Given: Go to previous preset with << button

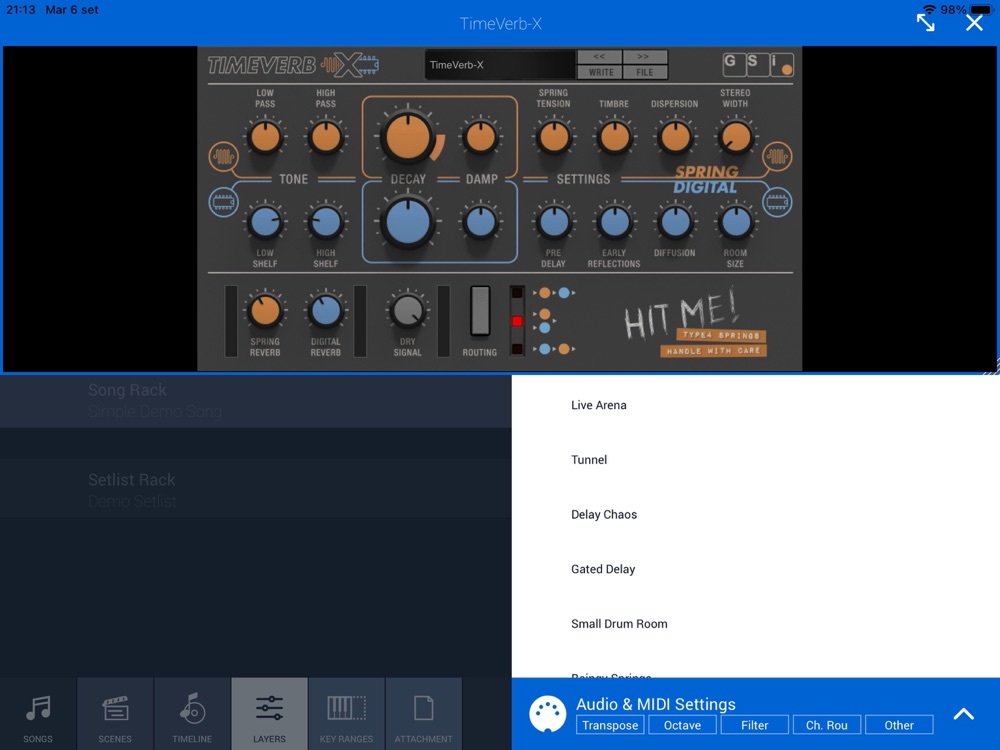Looking at the screenshot, I should click(x=599, y=57).
